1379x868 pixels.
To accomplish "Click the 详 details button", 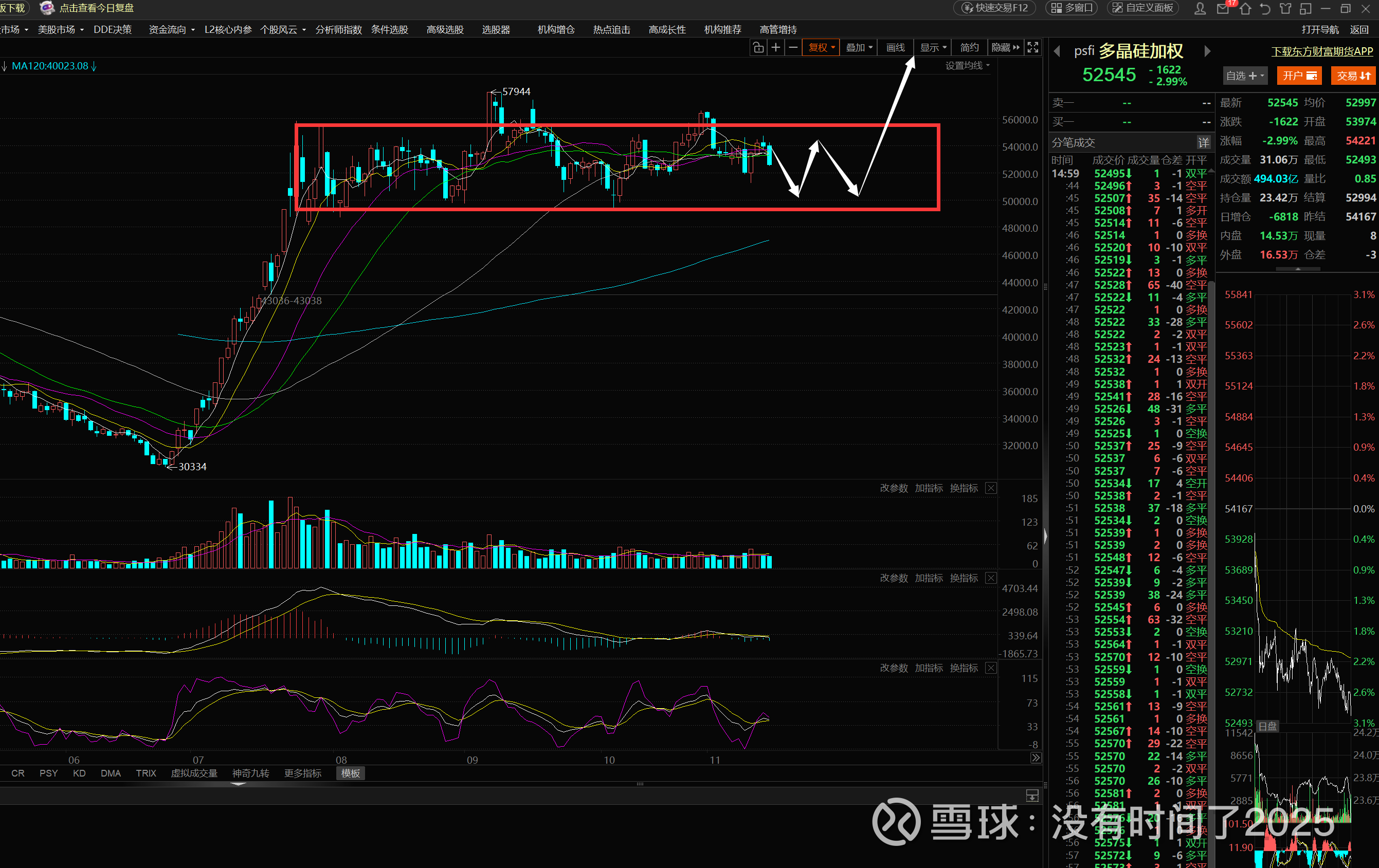I will tap(1203, 142).
